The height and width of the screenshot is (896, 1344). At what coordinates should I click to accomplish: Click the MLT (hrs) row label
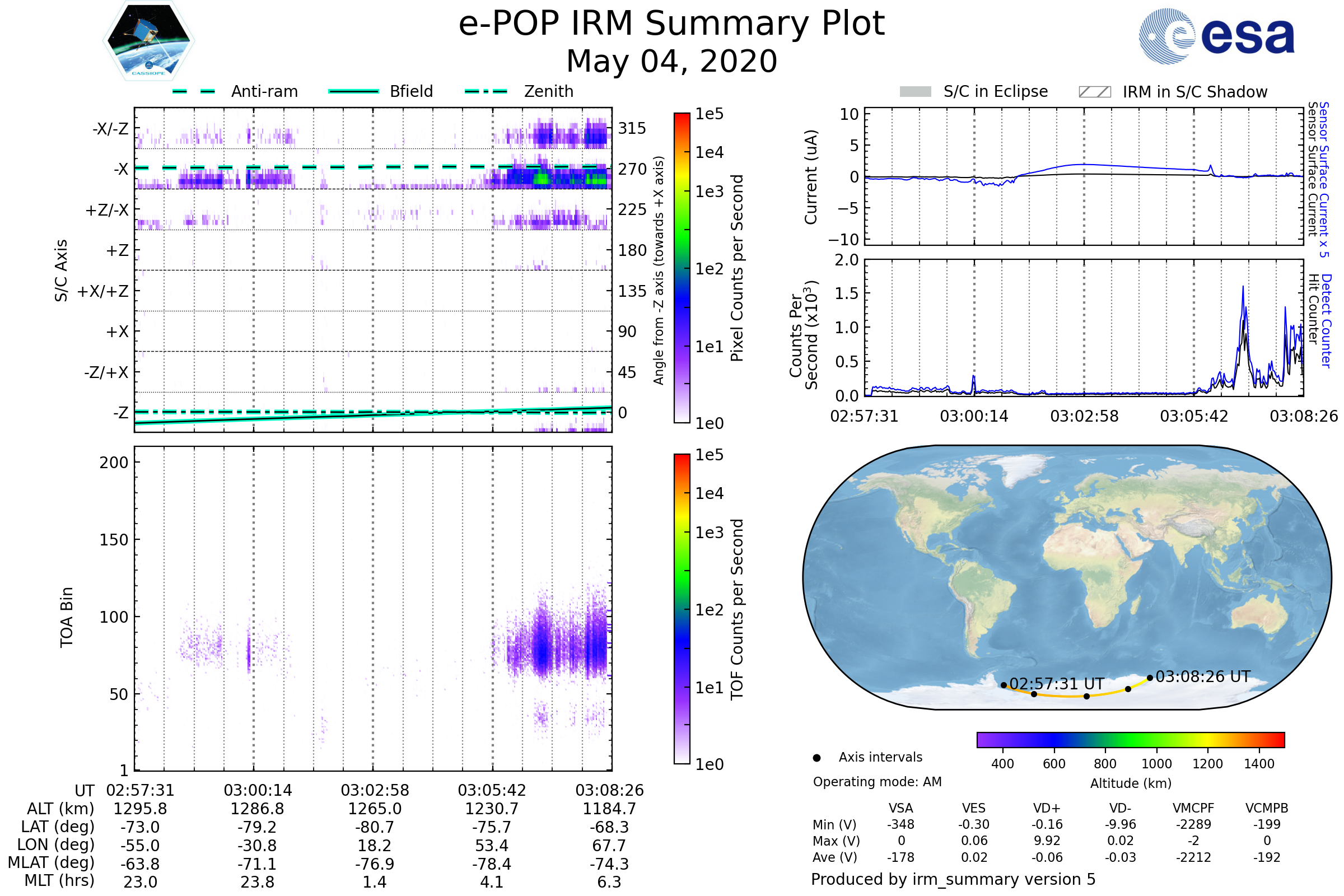(59, 880)
